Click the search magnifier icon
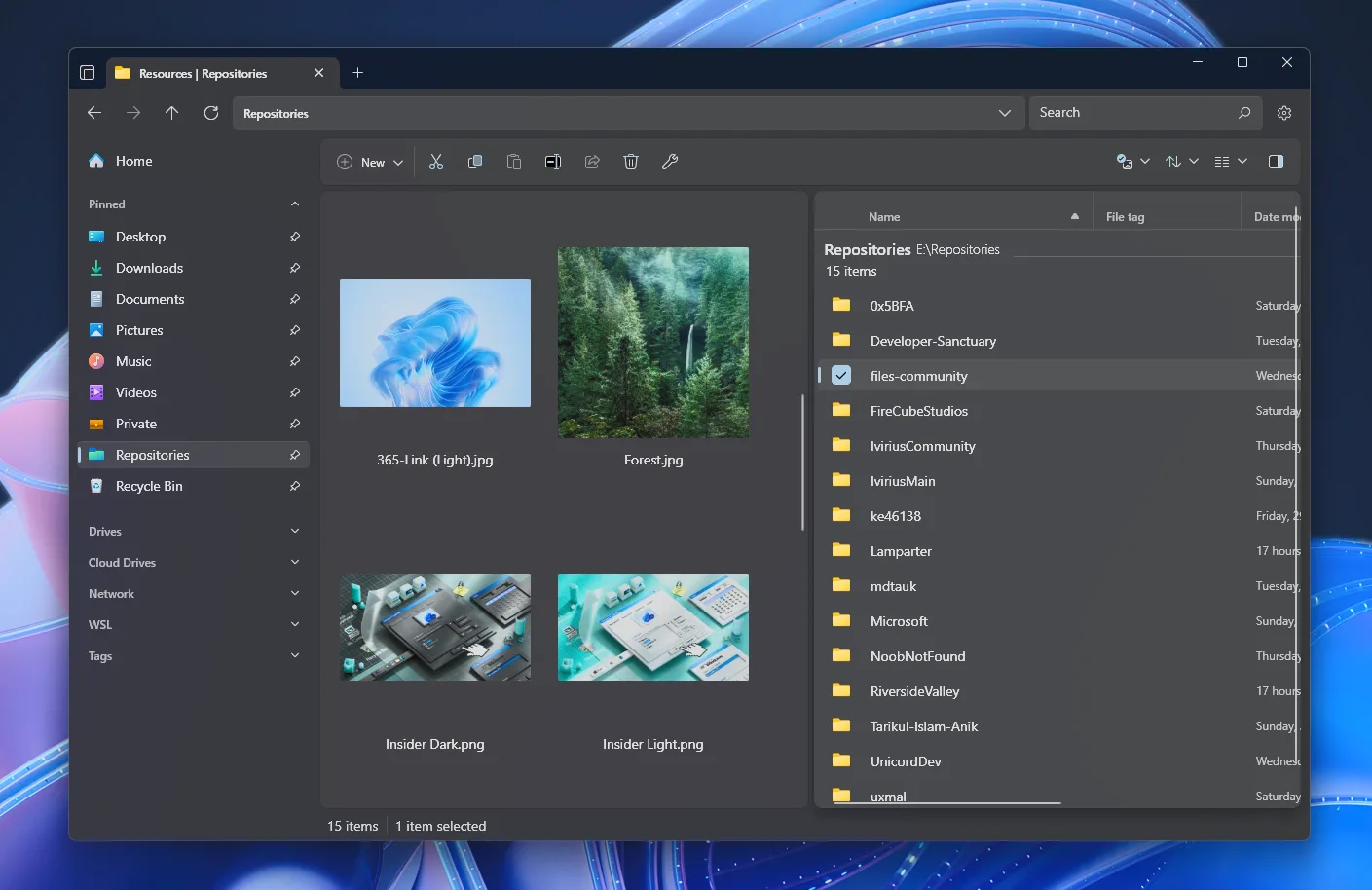This screenshot has width=1372, height=890. click(1244, 113)
